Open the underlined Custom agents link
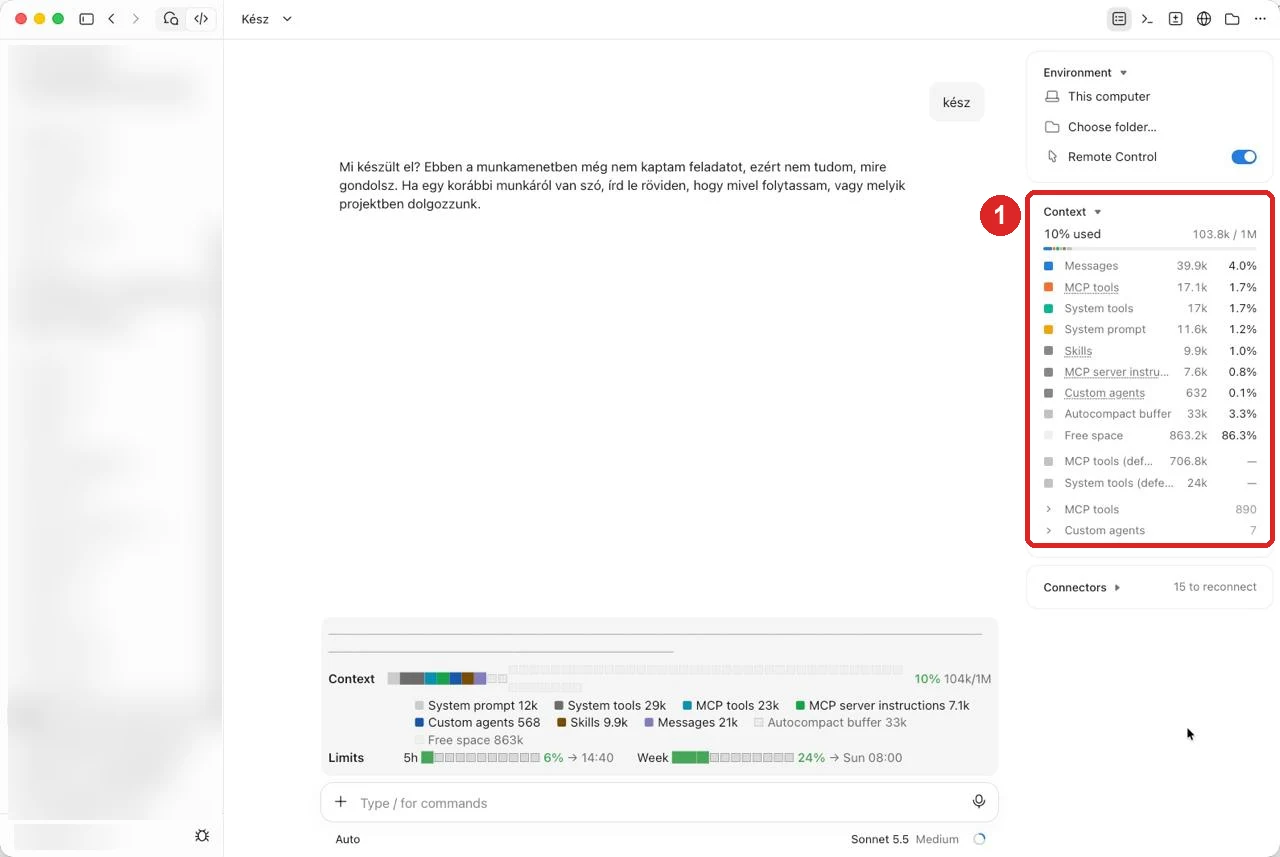This screenshot has width=1280, height=857. point(1104,393)
